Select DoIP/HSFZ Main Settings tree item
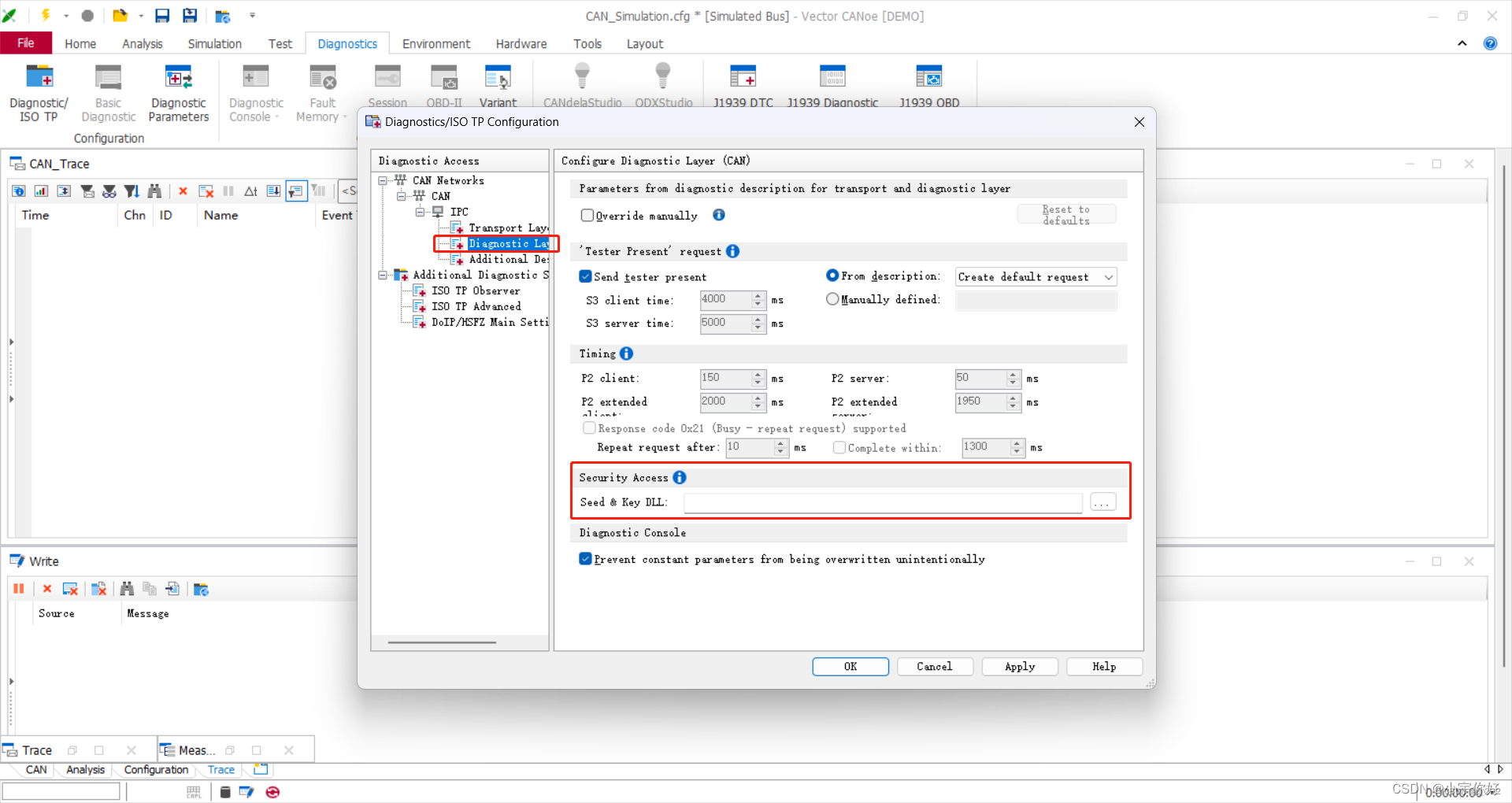1512x803 pixels. coord(488,322)
